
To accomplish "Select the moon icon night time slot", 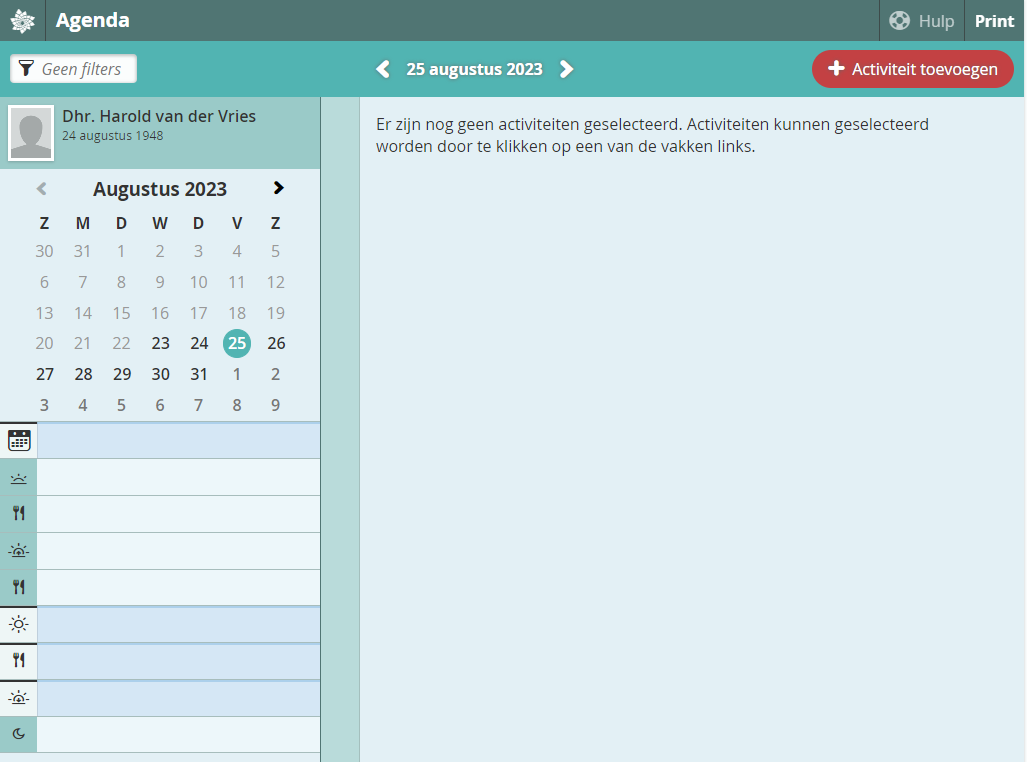I will point(19,734).
